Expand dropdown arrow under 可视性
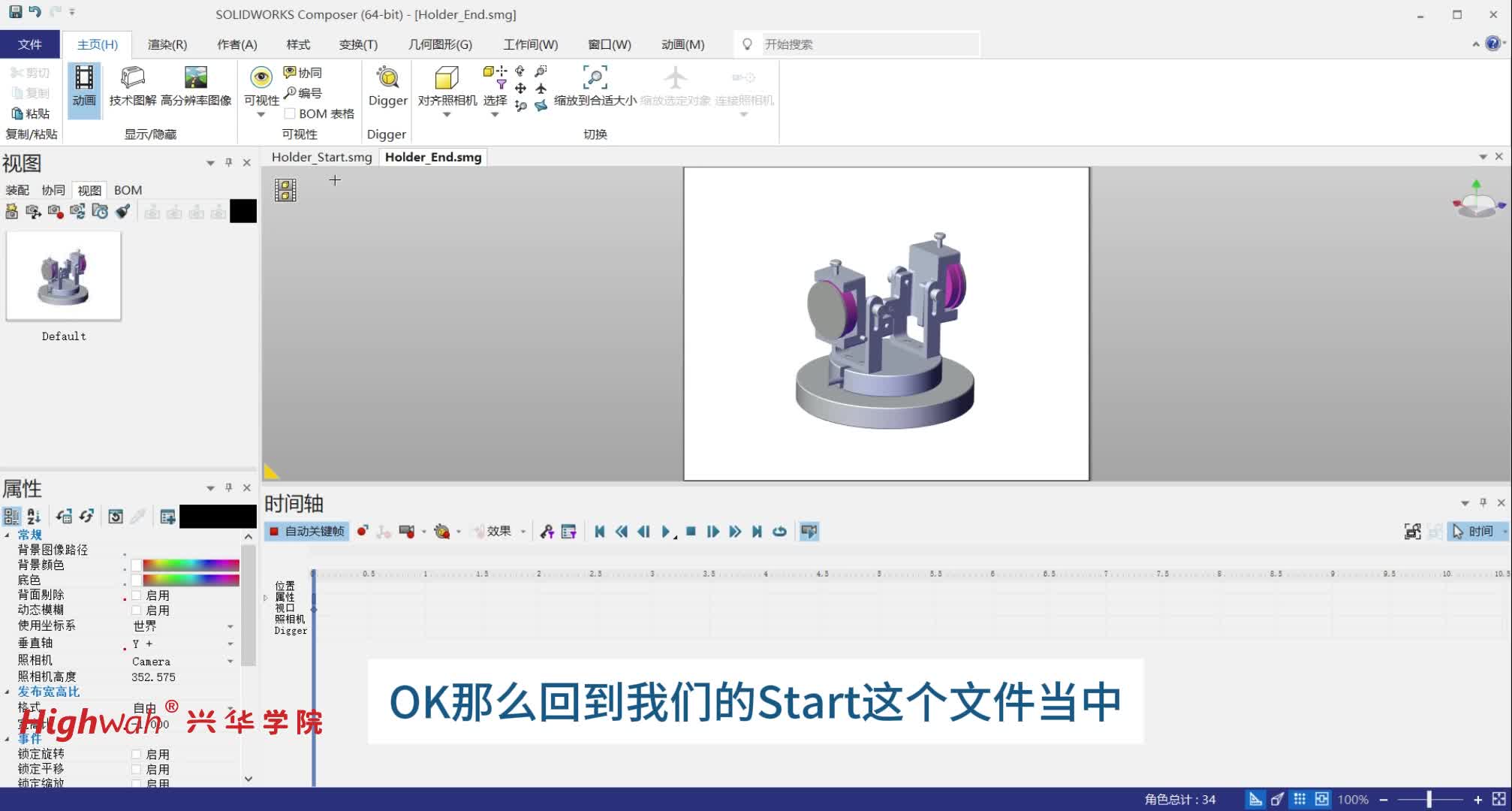Viewport: 1512px width, 811px height. click(261, 115)
